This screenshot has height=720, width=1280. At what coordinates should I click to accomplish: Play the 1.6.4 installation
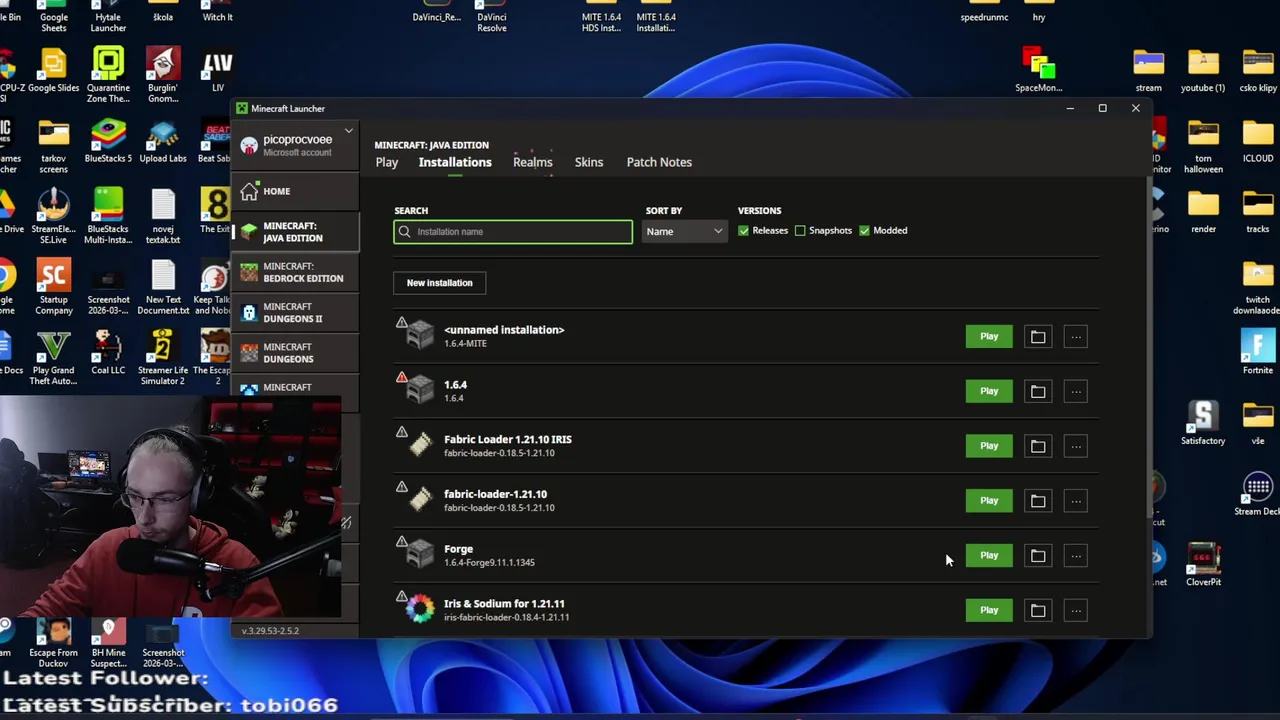pos(989,392)
